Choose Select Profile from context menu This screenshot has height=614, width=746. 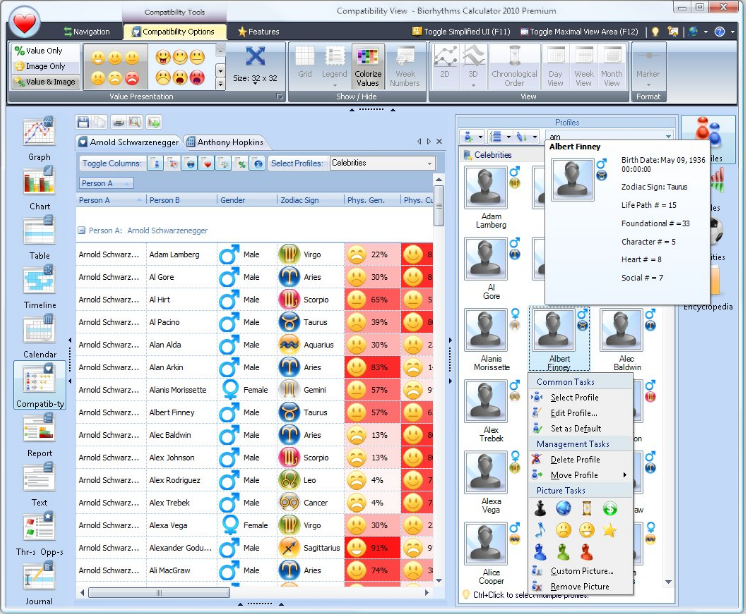tap(580, 397)
